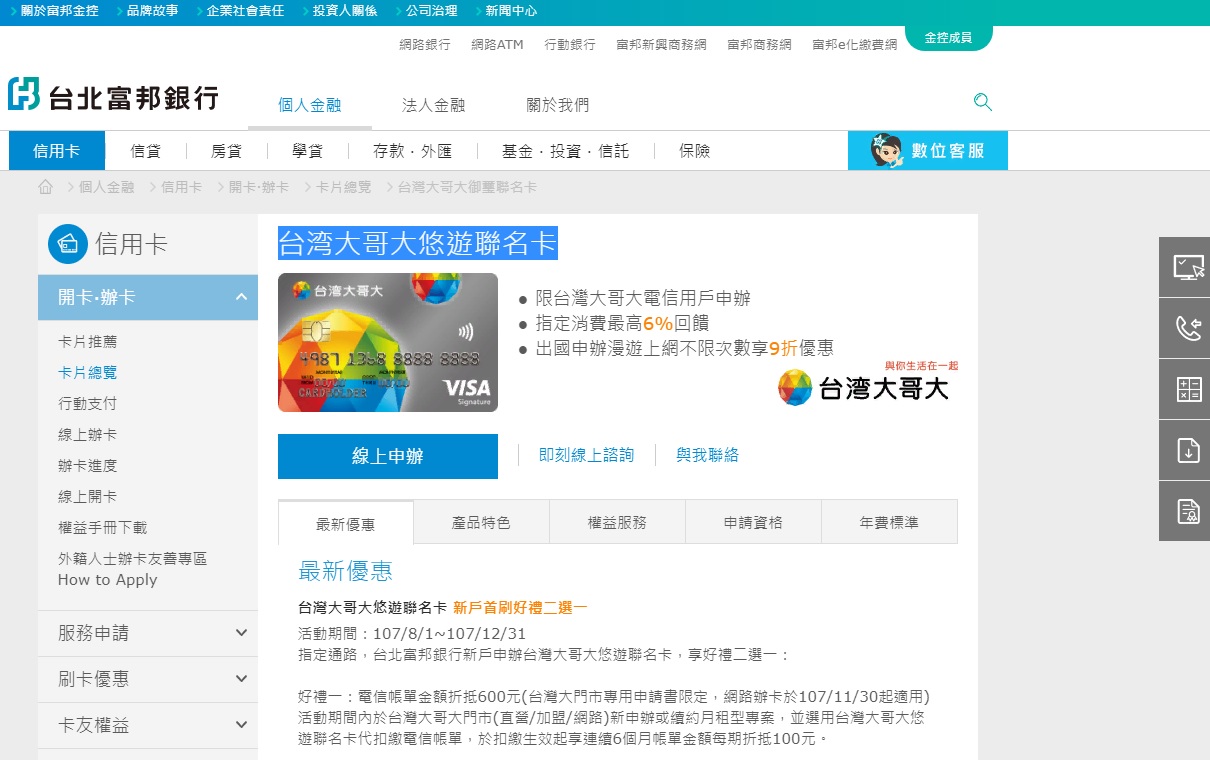Image resolution: width=1210 pixels, height=760 pixels.
Task: Open the 基金‧投資‧信託 menu item
Action: click(x=566, y=151)
